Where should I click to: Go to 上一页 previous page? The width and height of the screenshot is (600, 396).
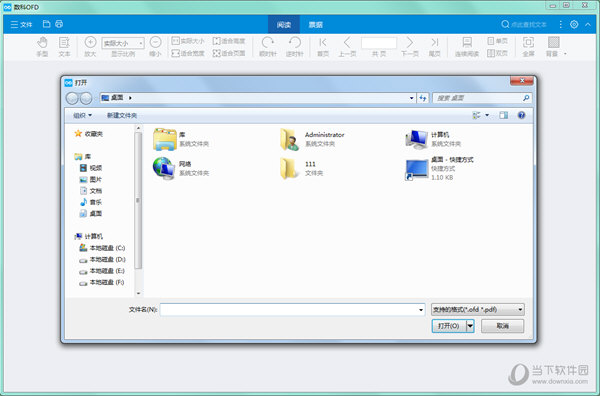click(347, 47)
